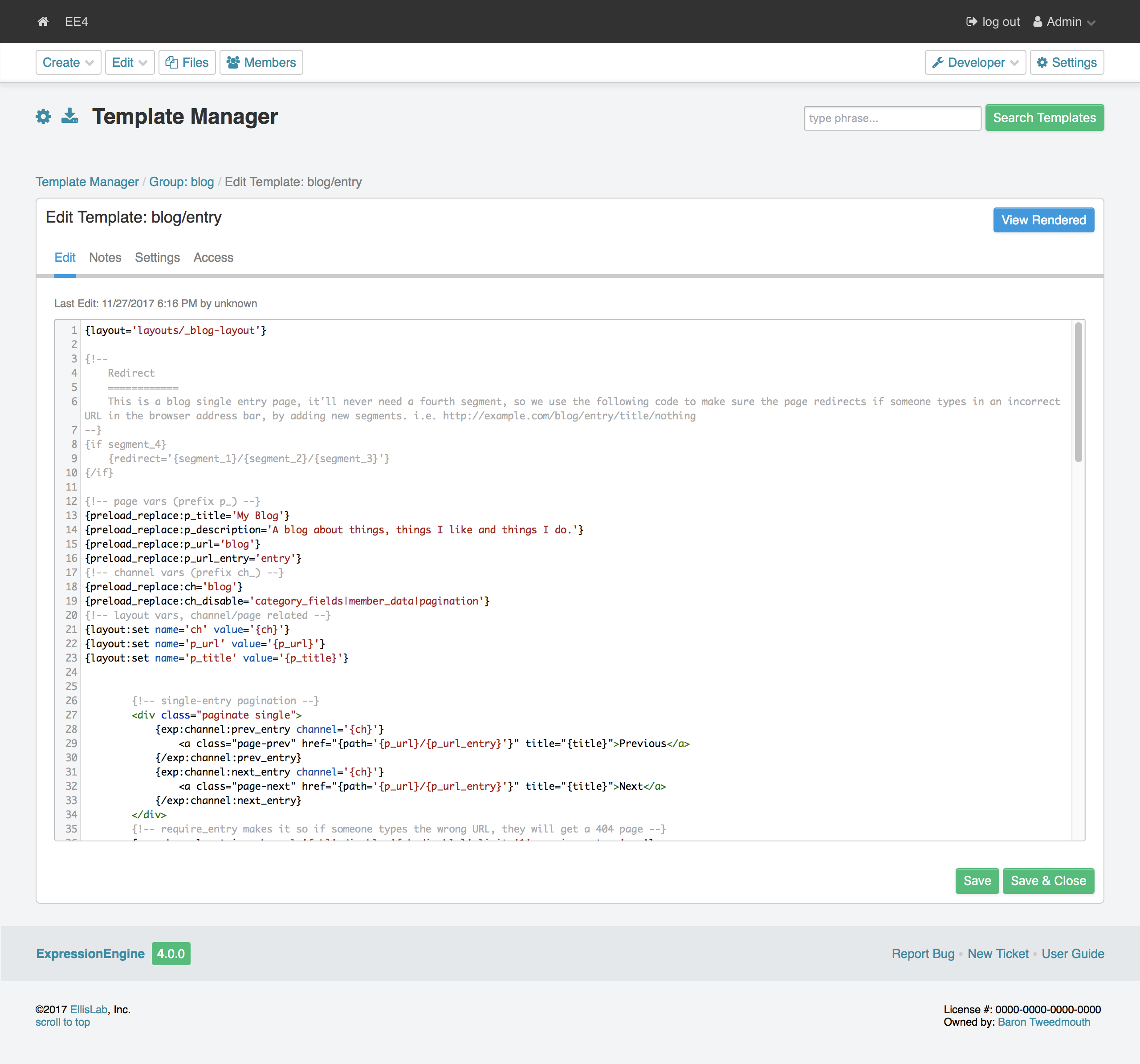Open Group: blog breadcrumb link
Screen dimensions: 1140x1064
pos(181,182)
